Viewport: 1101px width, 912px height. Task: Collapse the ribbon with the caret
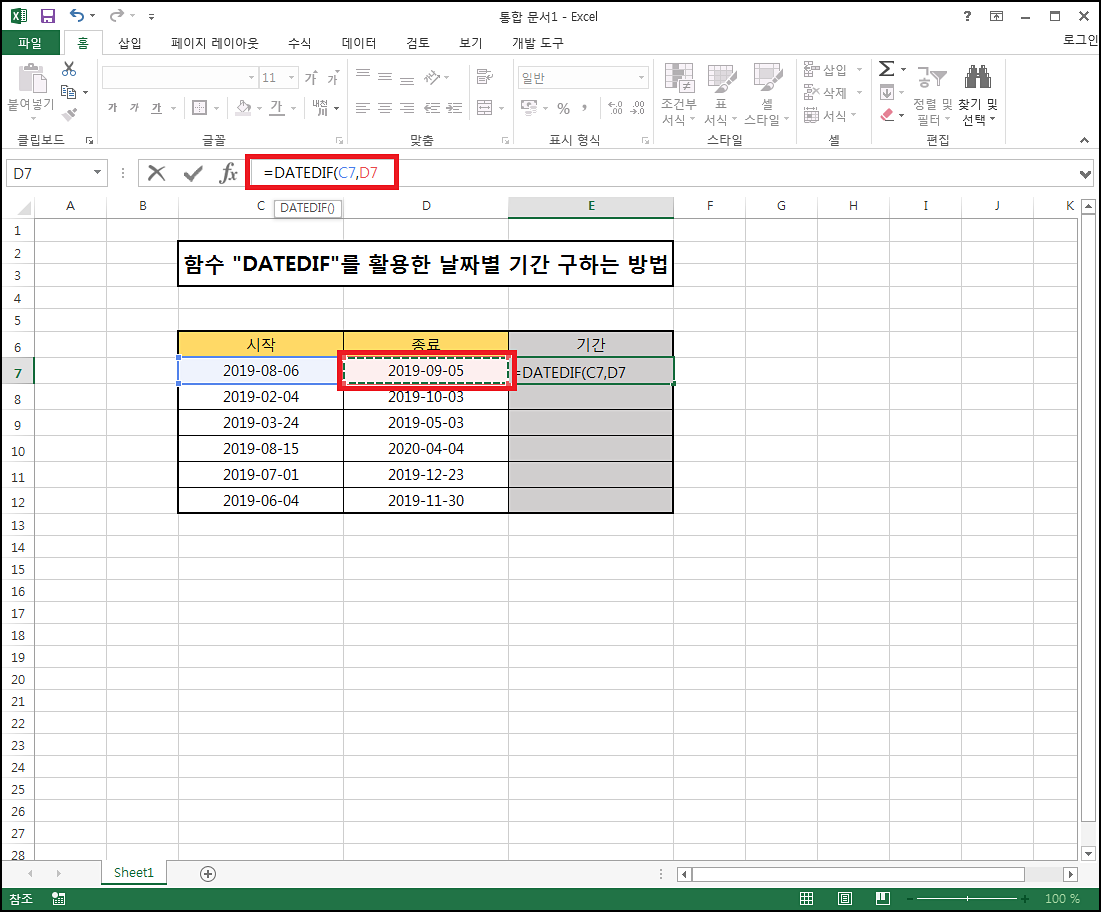pos(1084,140)
